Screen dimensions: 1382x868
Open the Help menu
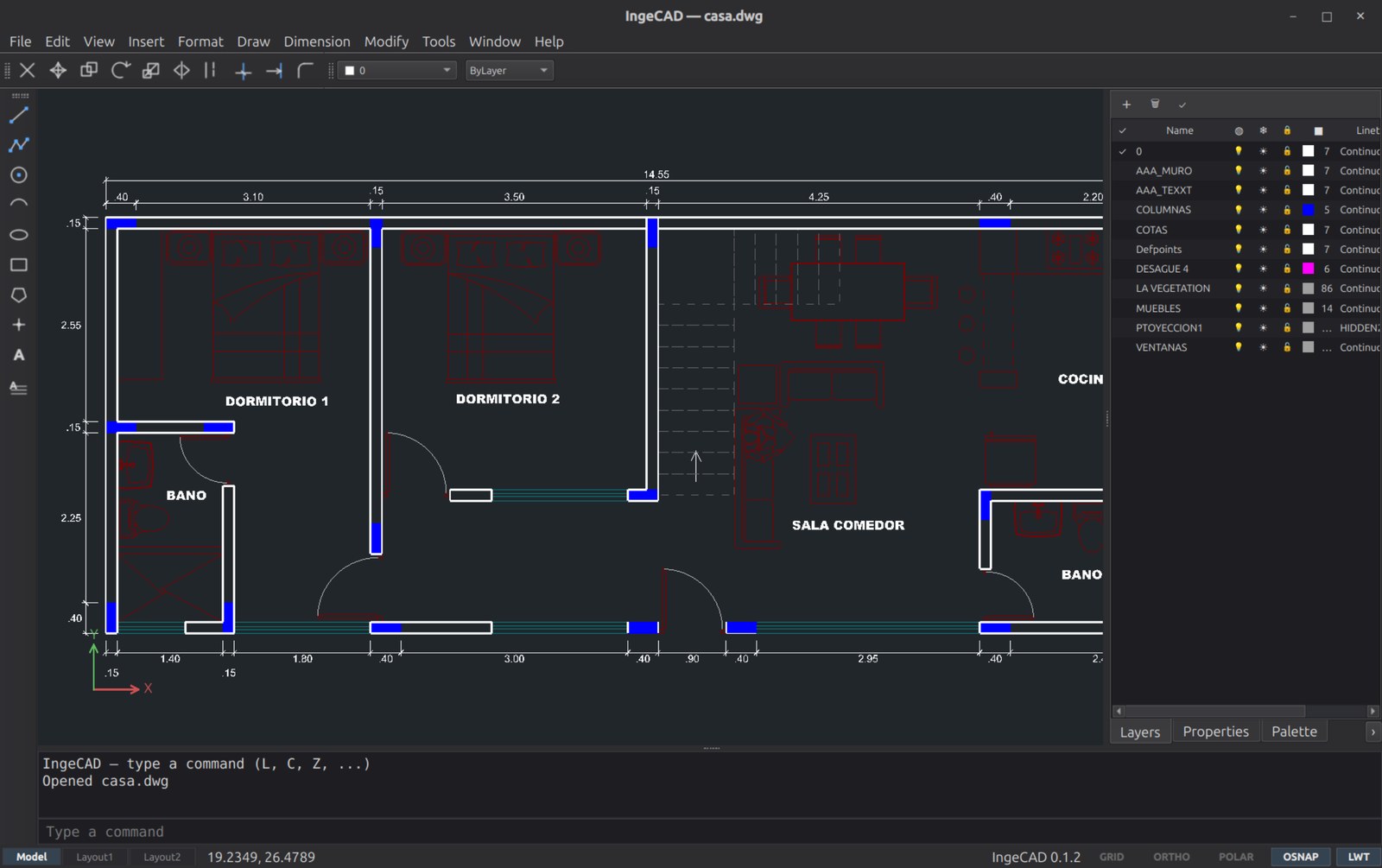pos(548,41)
